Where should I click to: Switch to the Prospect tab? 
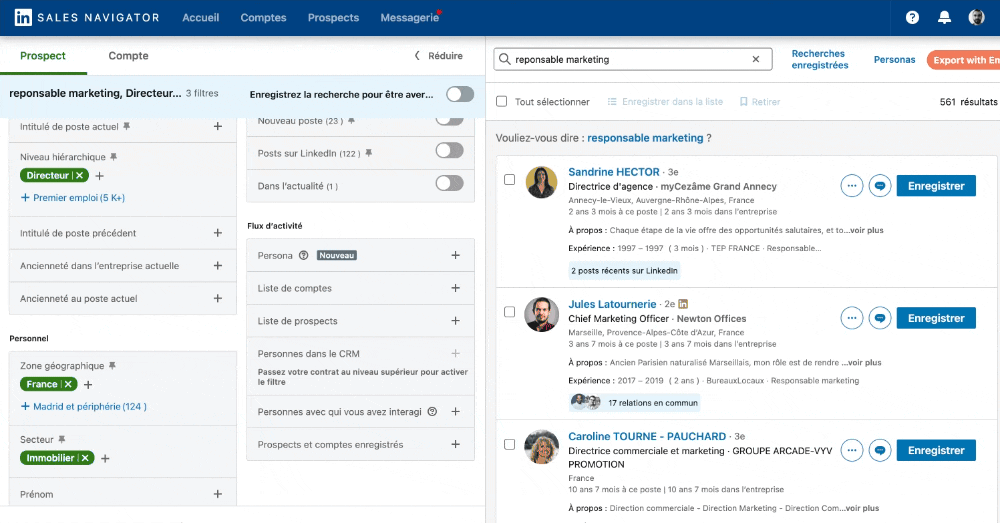pyautogui.click(x=43, y=55)
